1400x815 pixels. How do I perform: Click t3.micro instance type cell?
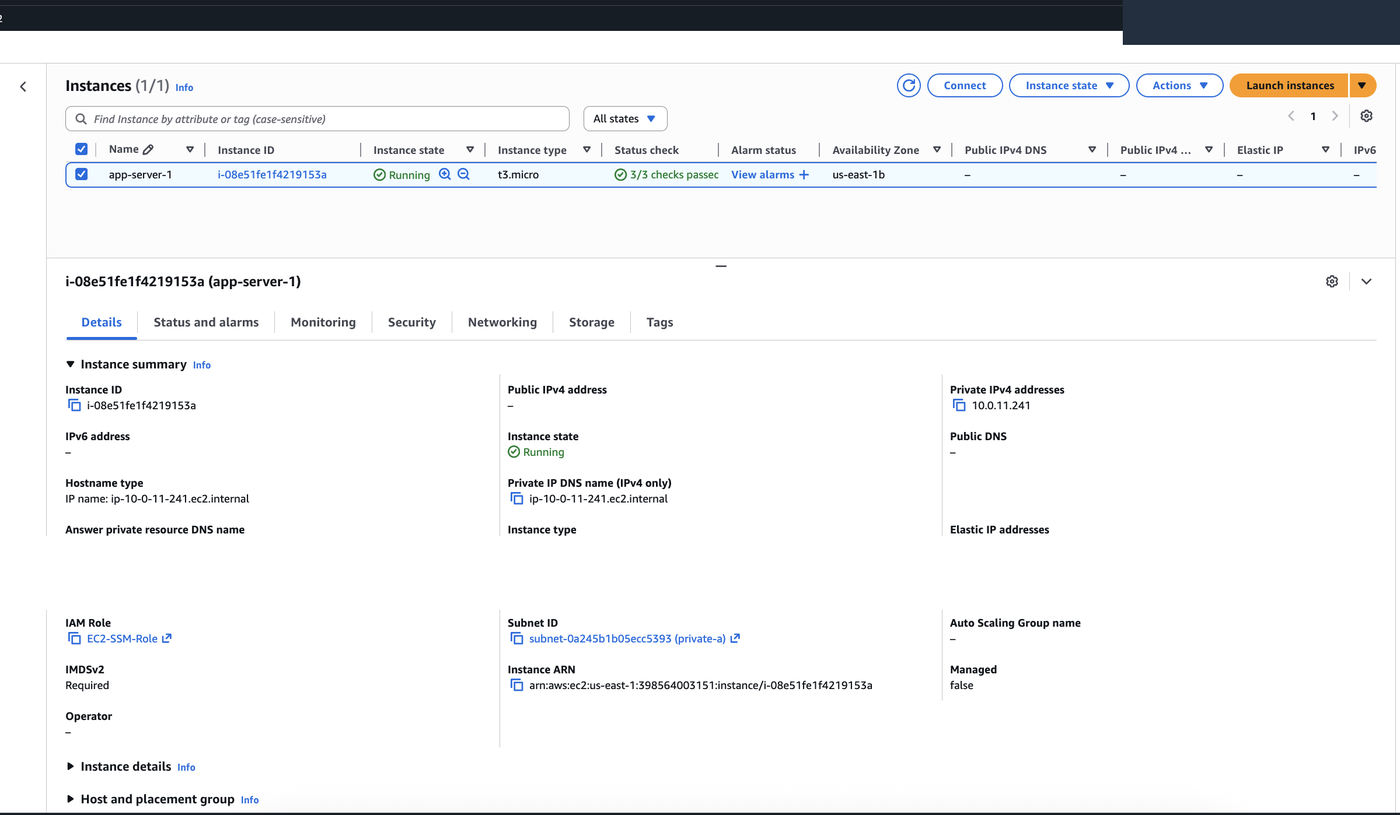(518, 174)
